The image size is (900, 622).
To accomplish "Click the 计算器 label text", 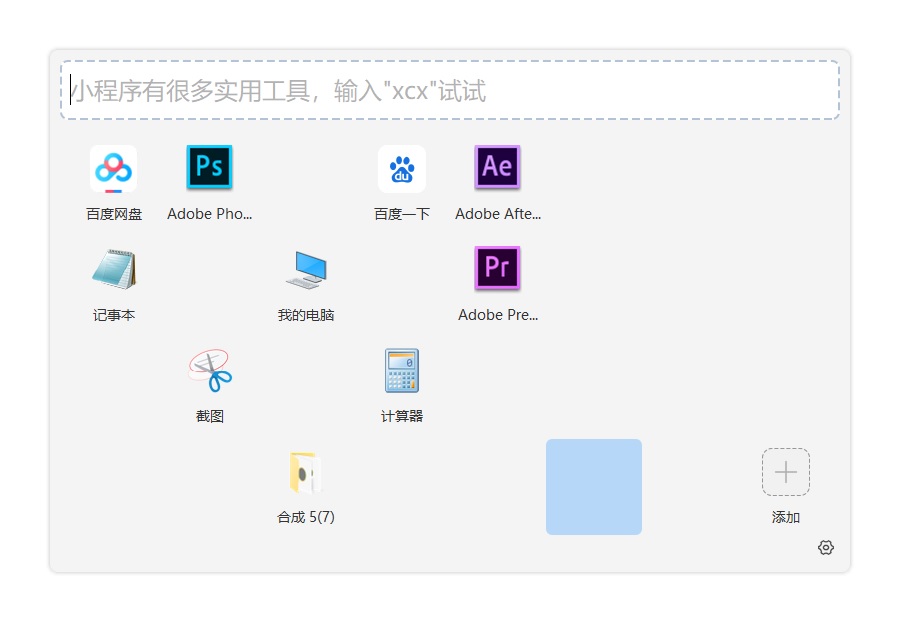I will (x=402, y=416).
